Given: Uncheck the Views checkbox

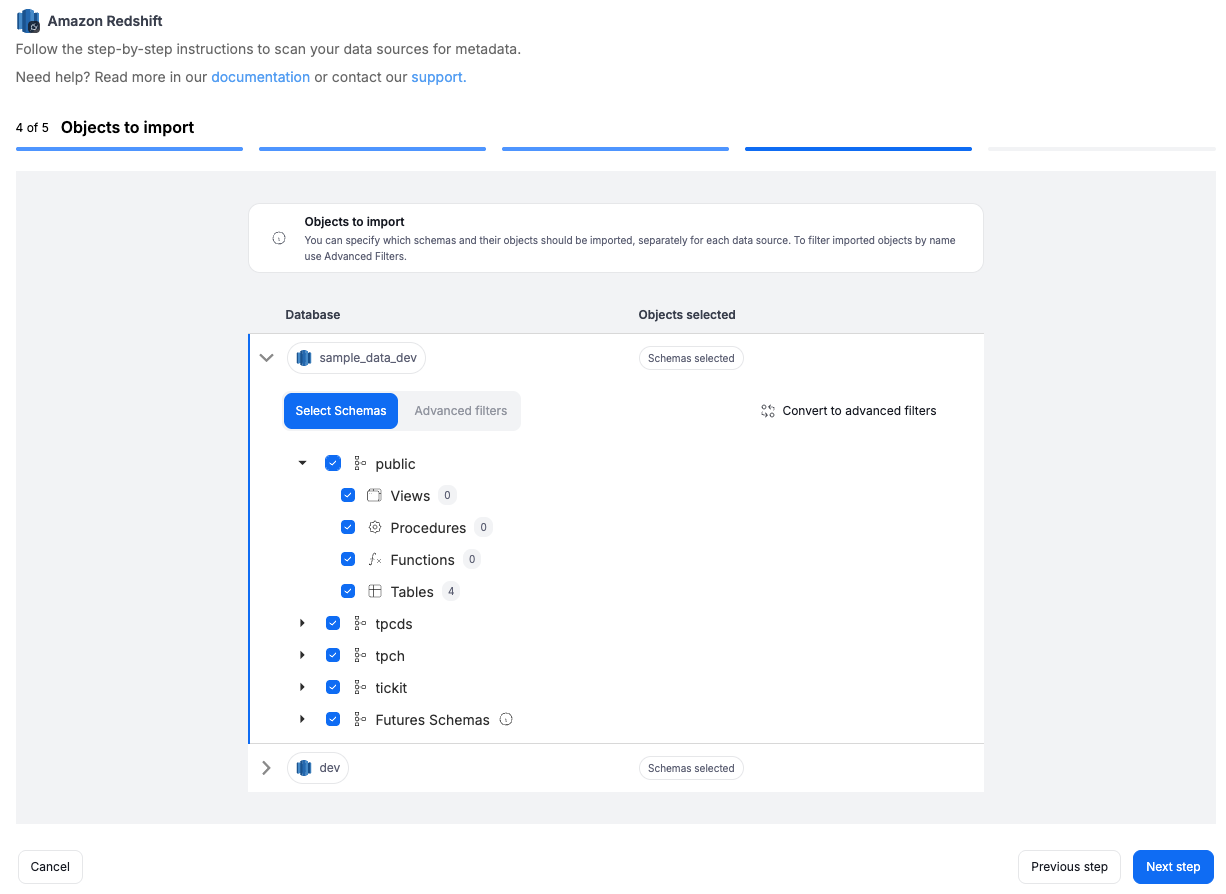Looking at the screenshot, I should pos(348,495).
